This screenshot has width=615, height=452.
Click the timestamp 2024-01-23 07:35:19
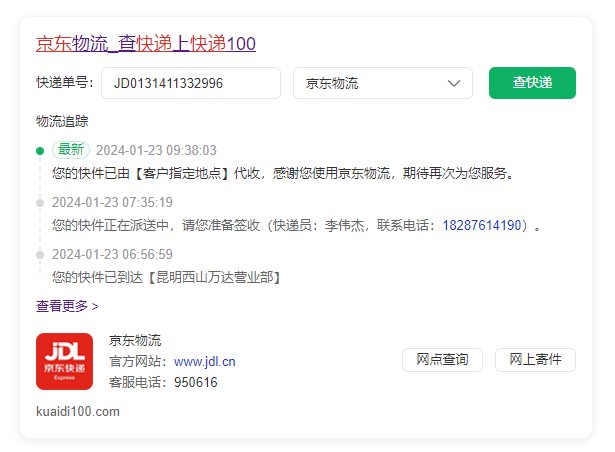click(112, 202)
